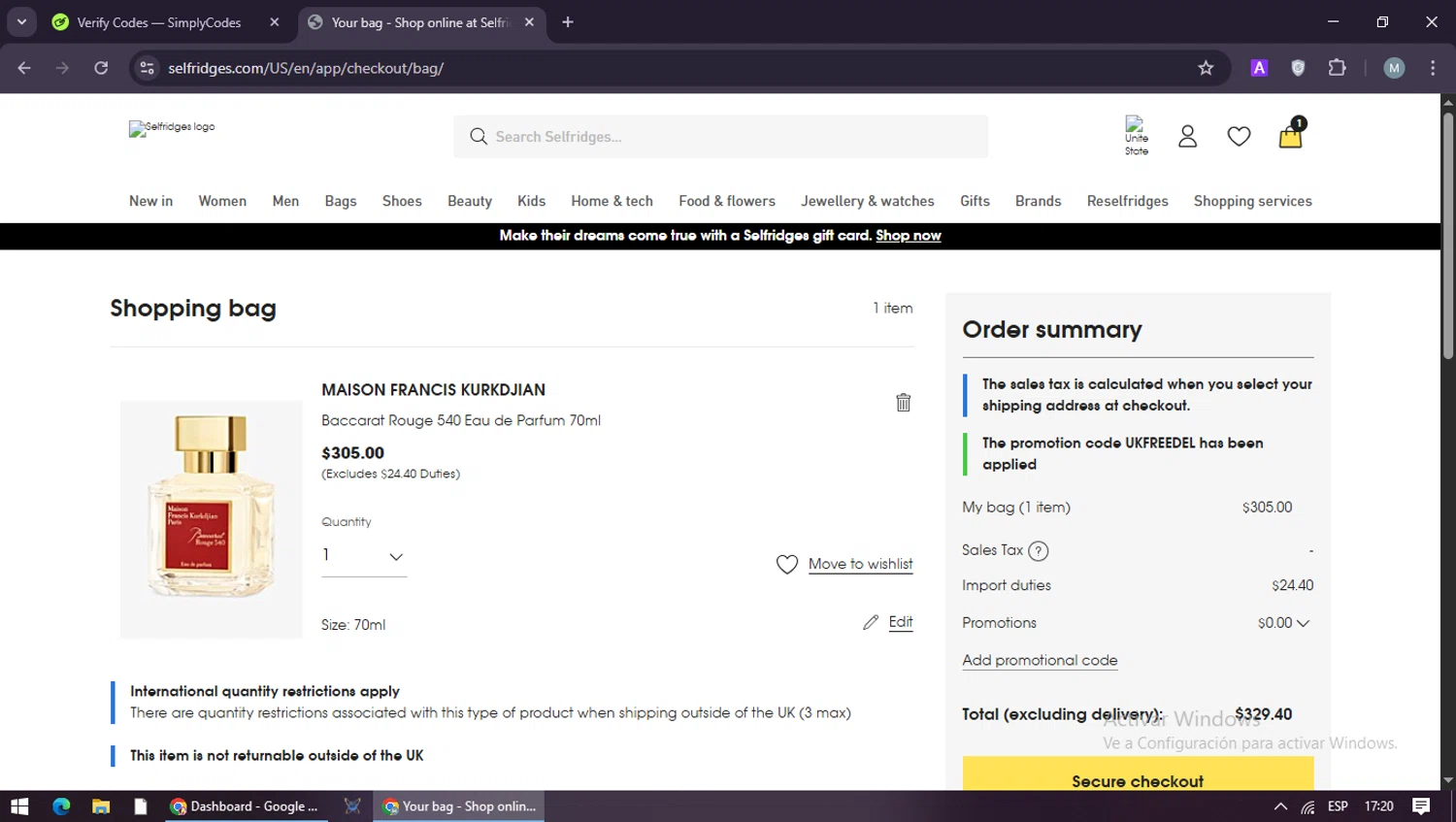This screenshot has height=822, width=1456.
Task: Click the taskbar clock 17:20
Action: click(1378, 806)
